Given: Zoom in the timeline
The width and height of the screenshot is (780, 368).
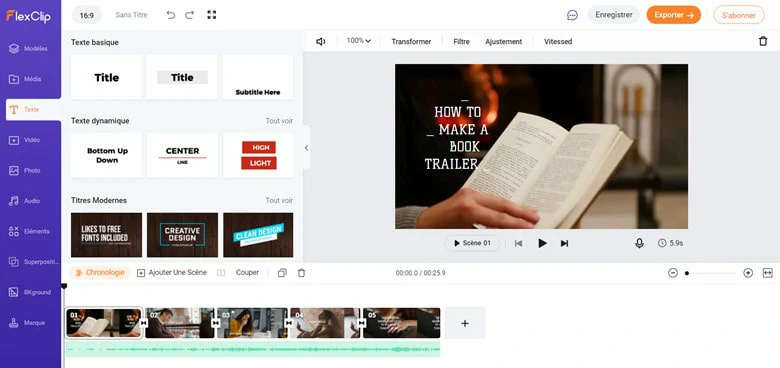Looking at the screenshot, I should click(748, 273).
